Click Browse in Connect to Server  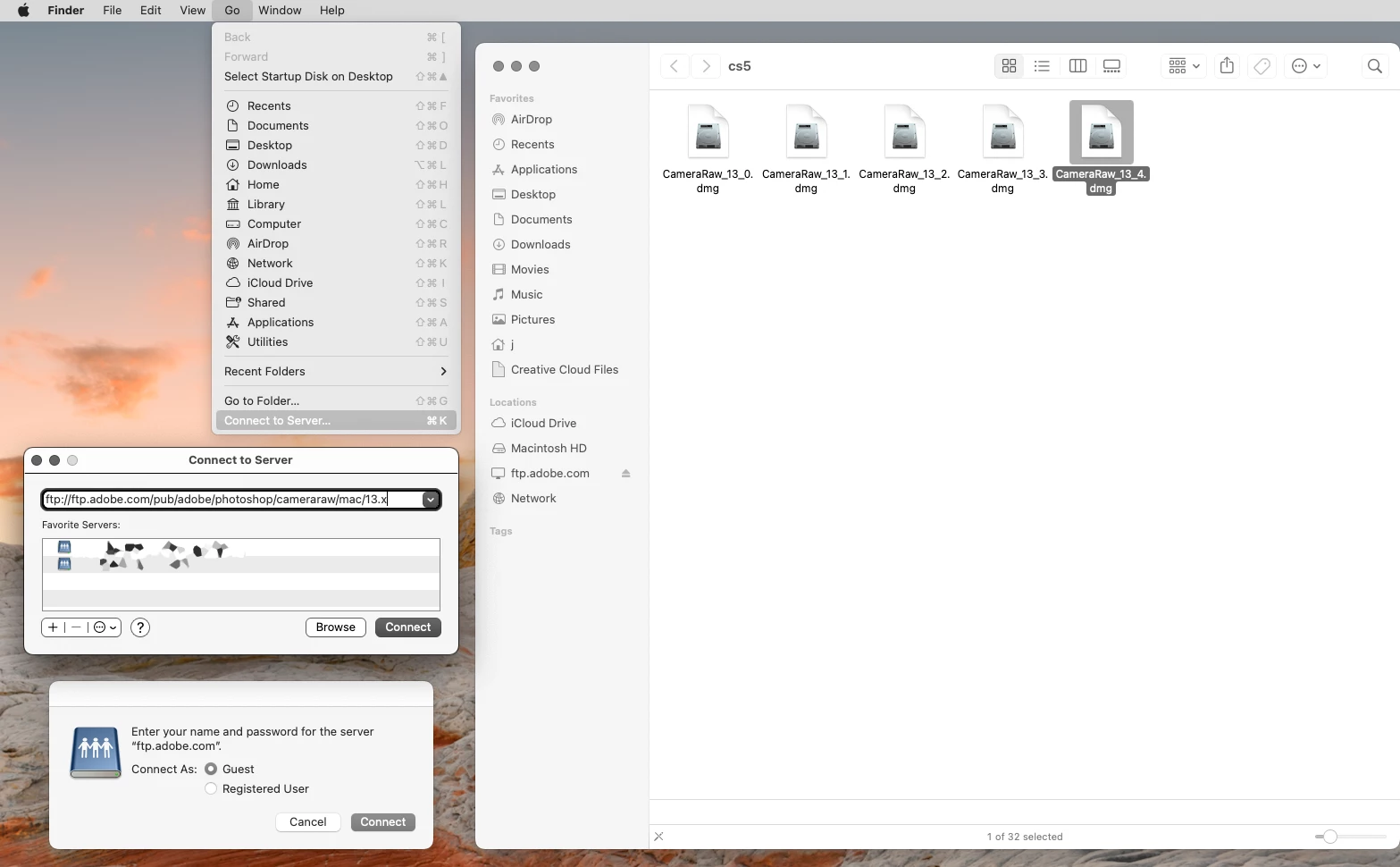click(x=335, y=627)
